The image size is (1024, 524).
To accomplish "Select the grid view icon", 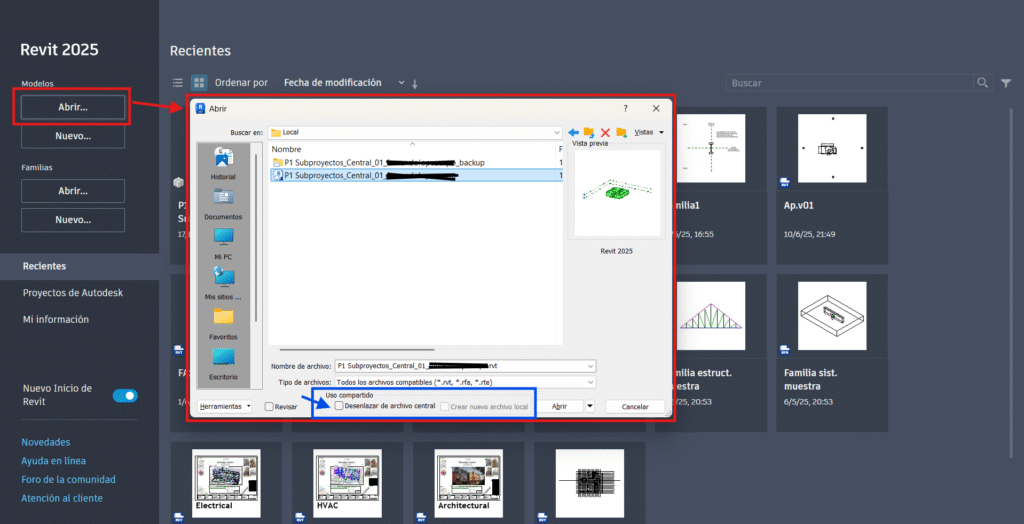I will coord(198,83).
